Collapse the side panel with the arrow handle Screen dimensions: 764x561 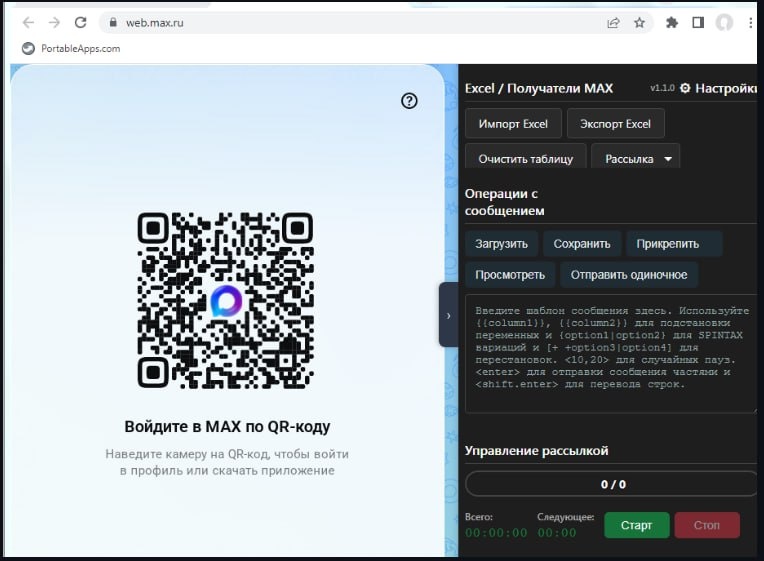tap(448, 315)
